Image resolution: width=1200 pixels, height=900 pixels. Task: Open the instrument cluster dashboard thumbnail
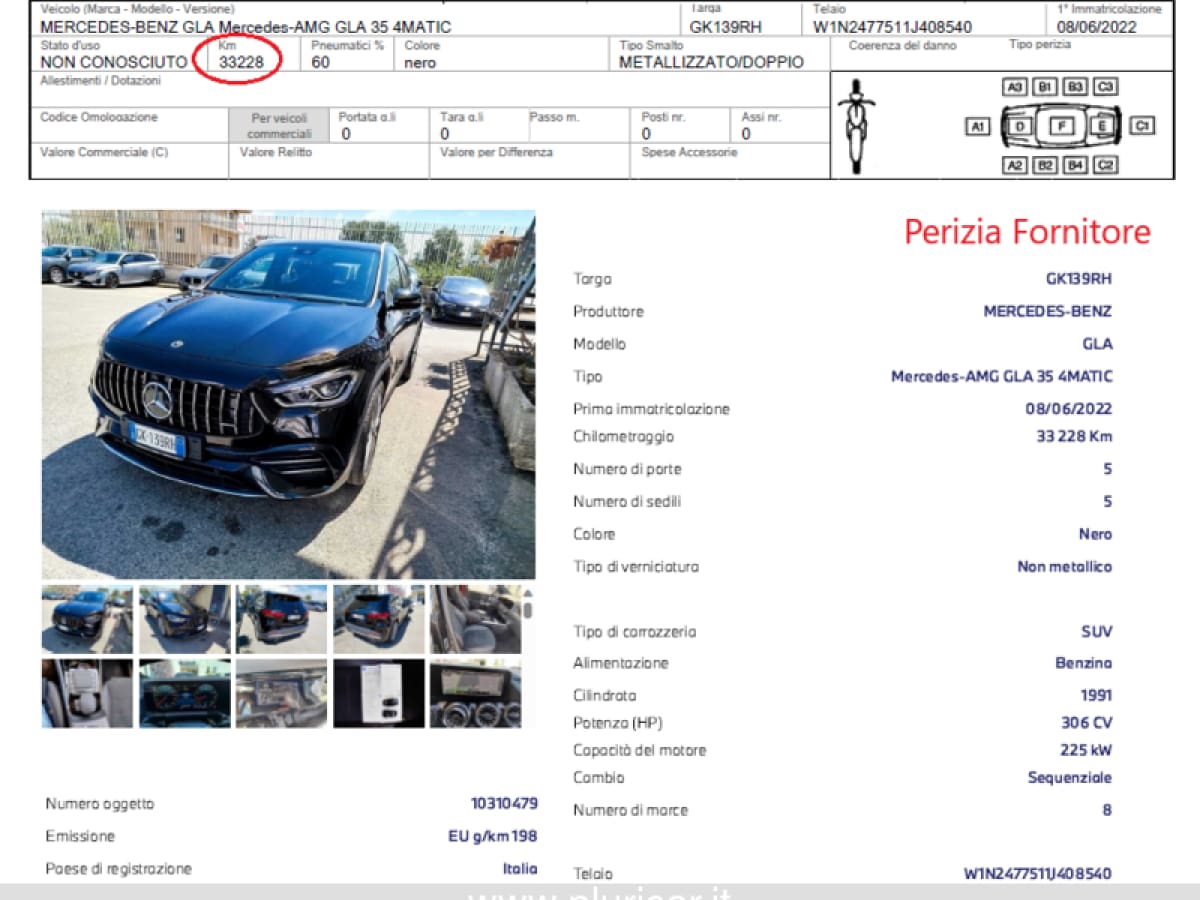184,693
